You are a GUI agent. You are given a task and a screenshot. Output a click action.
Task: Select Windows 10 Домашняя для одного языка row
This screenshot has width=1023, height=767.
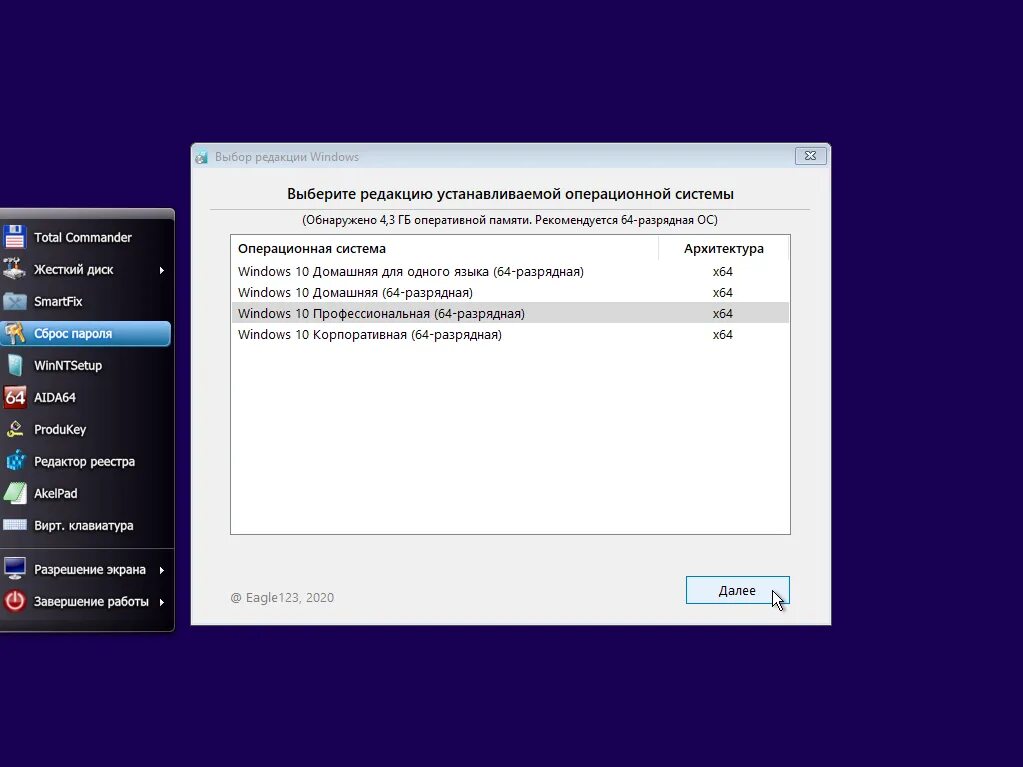(x=510, y=271)
